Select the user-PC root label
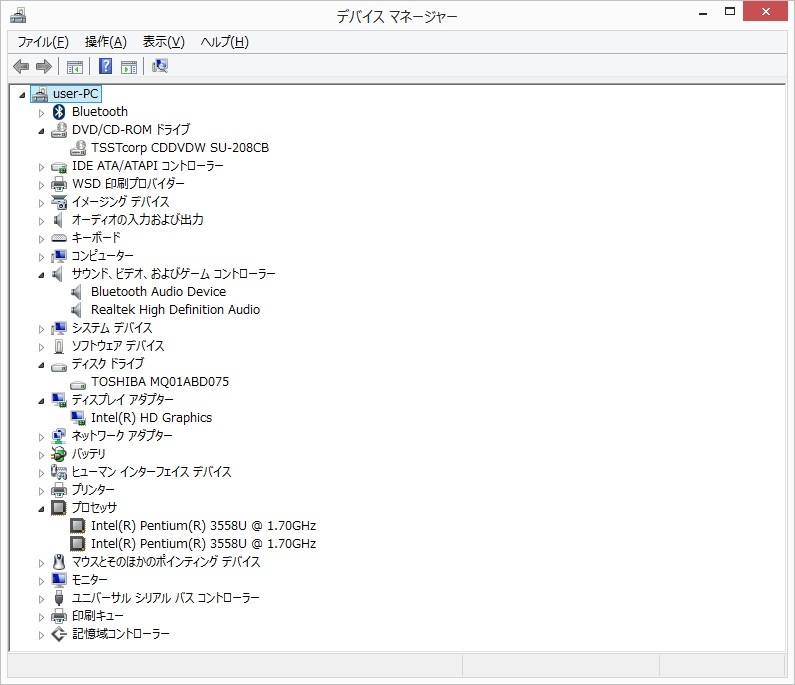The image size is (795, 685). tap(76, 94)
